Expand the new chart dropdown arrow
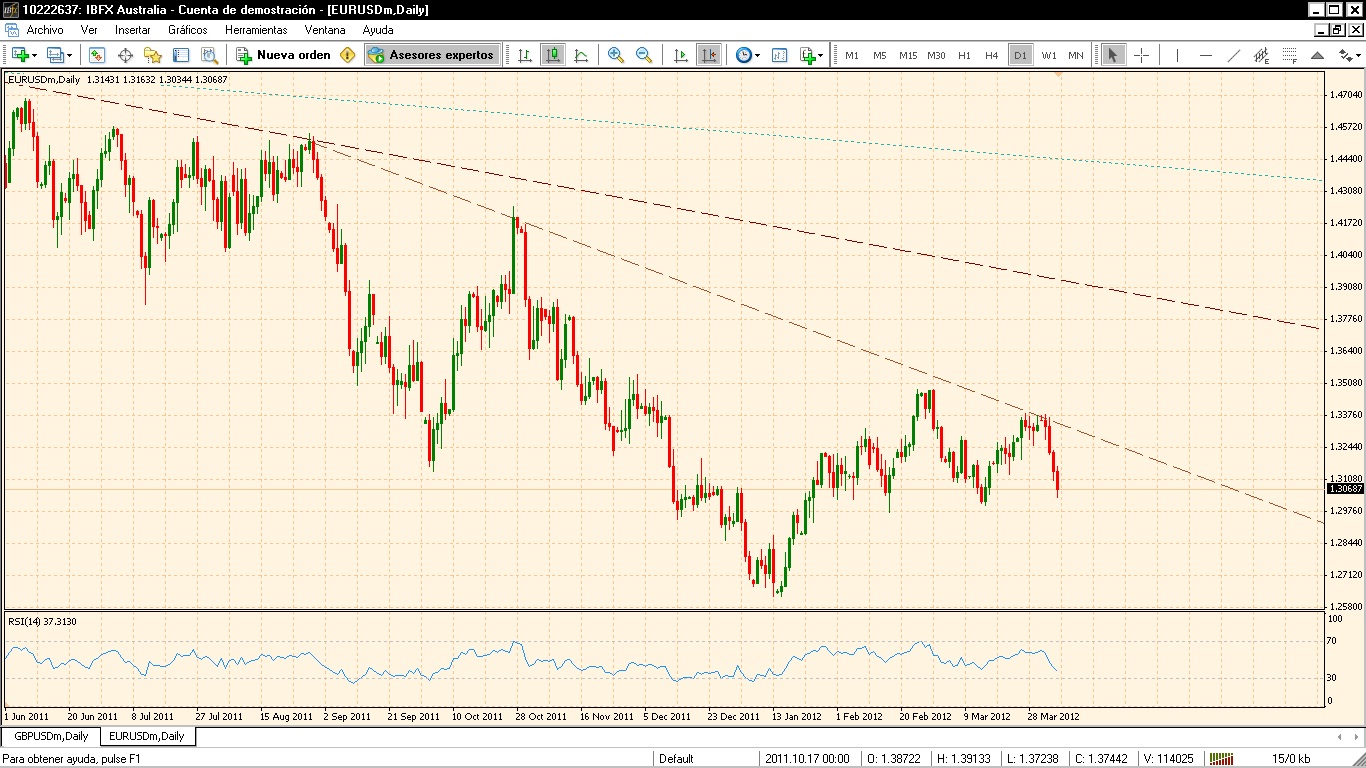 tap(35, 55)
